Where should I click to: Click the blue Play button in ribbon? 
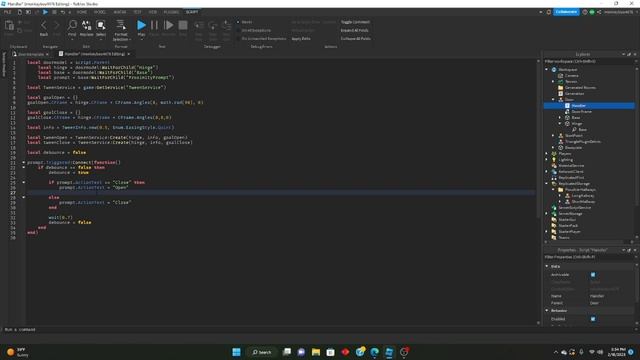click(x=141, y=26)
